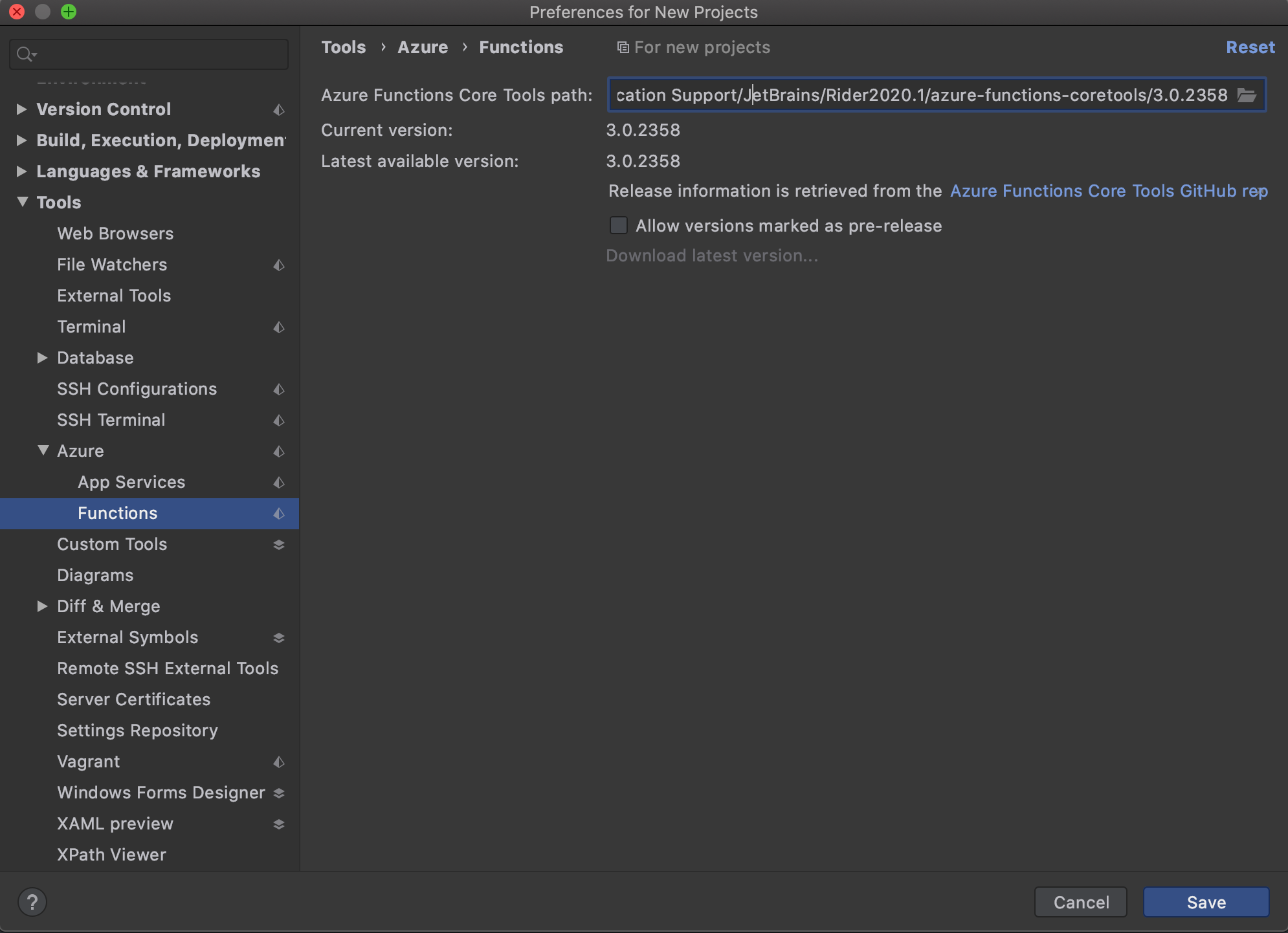This screenshot has width=1288, height=933.
Task: Click the XAML preview layered icon
Action: 279,824
